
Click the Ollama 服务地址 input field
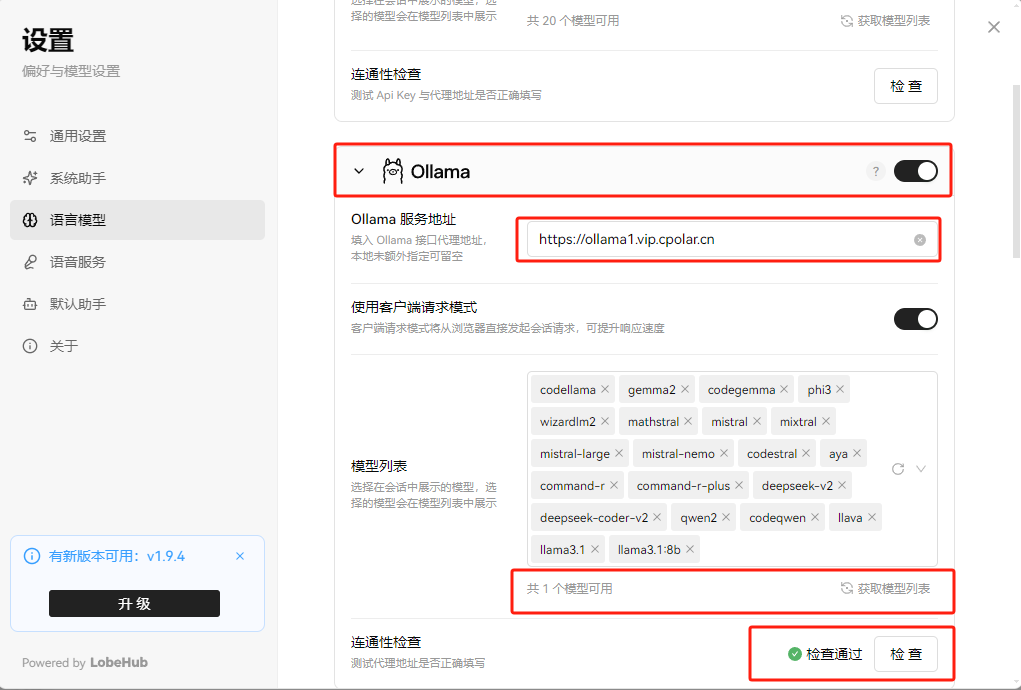coord(732,240)
